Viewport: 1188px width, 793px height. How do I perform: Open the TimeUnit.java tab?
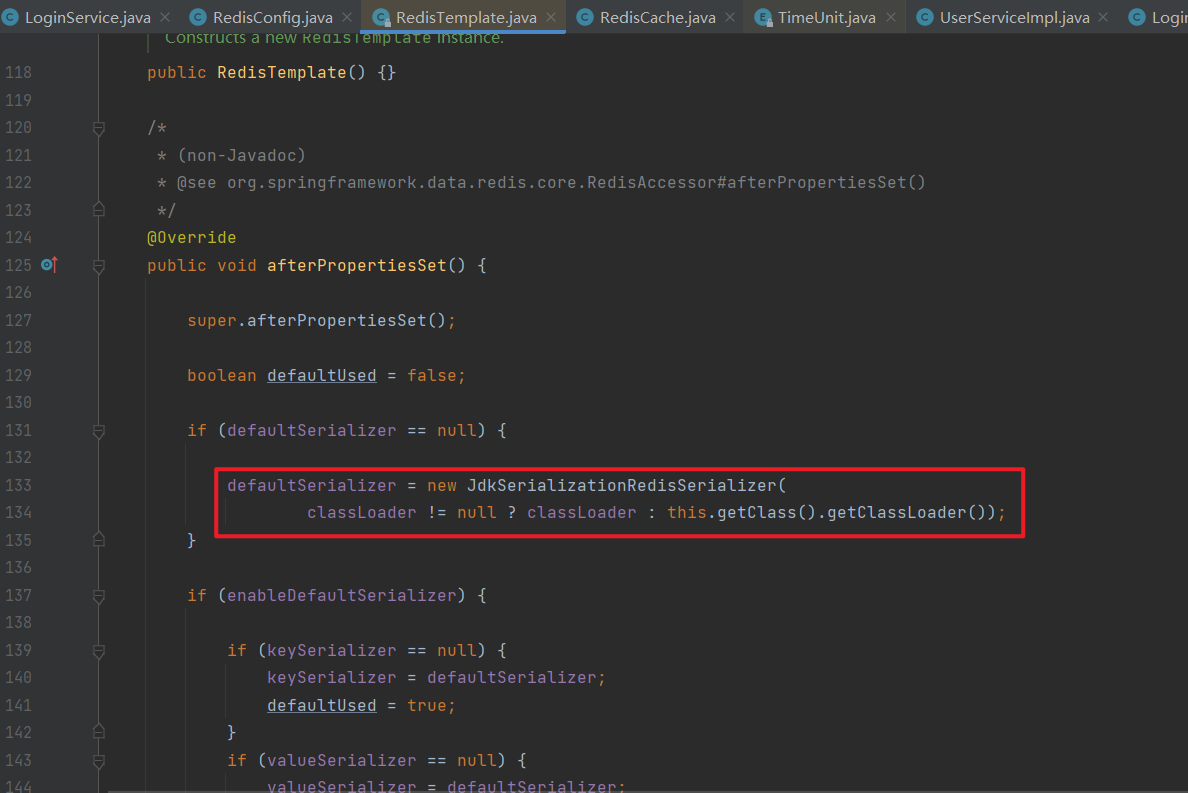[x=827, y=17]
